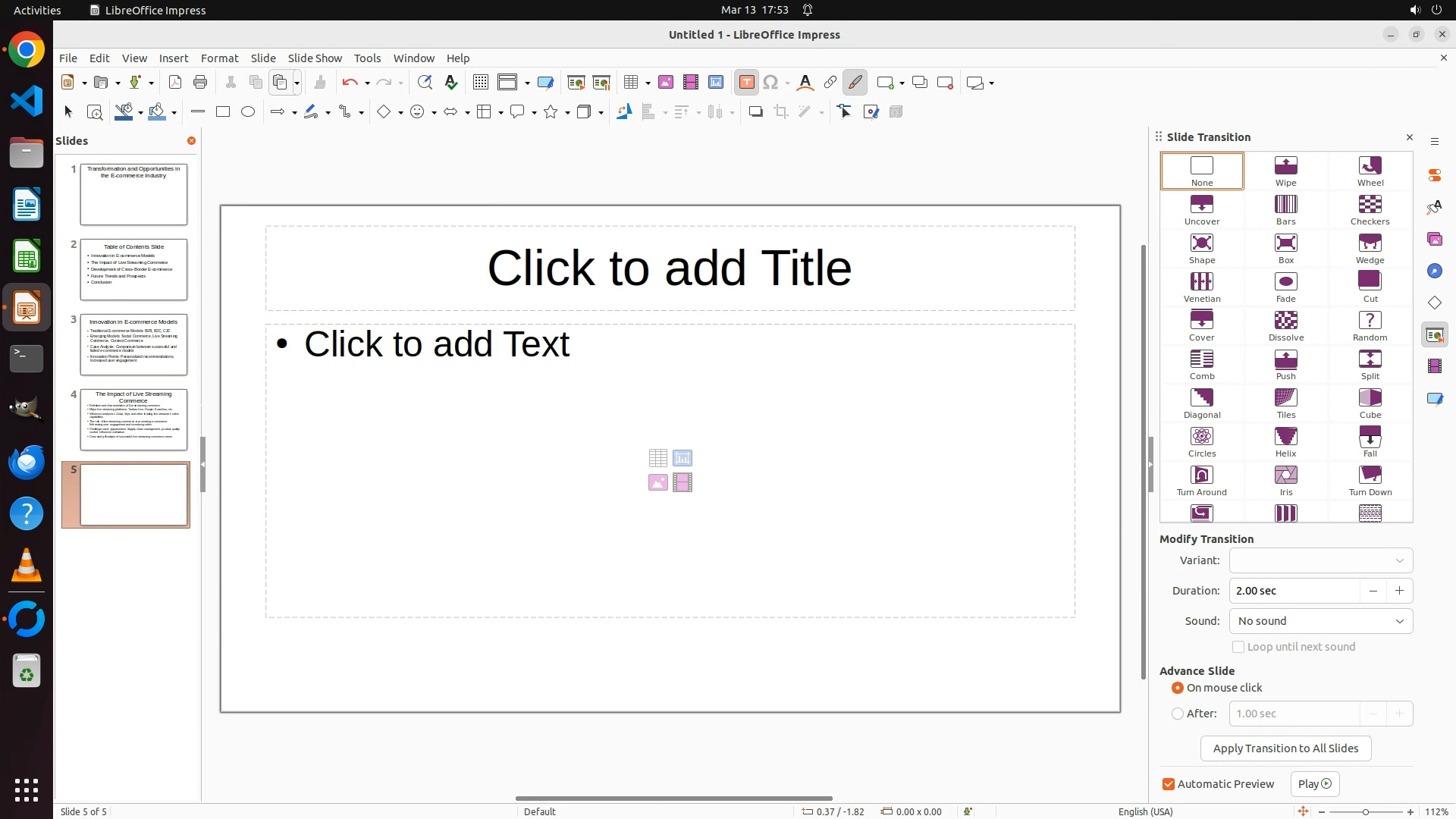Open the Format menu
The image size is (1456, 819).
tap(219, 58)
